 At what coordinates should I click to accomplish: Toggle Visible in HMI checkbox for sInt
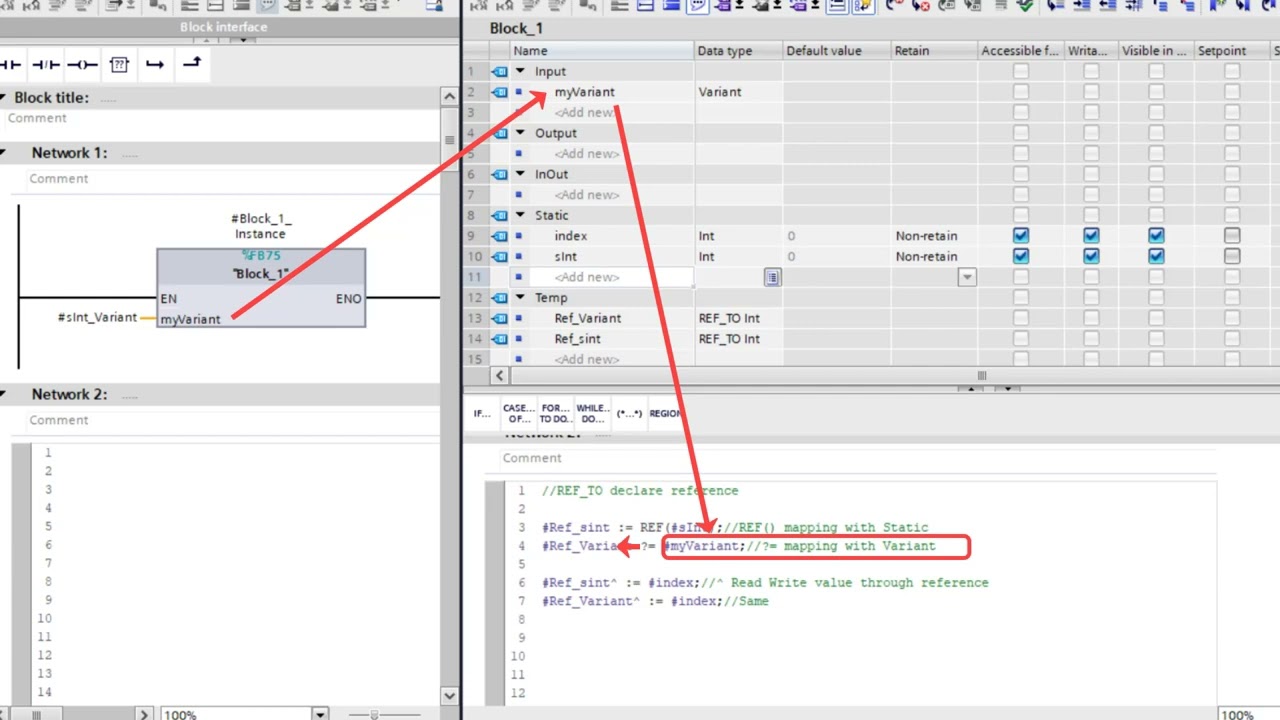click(x=1156, y=256)
